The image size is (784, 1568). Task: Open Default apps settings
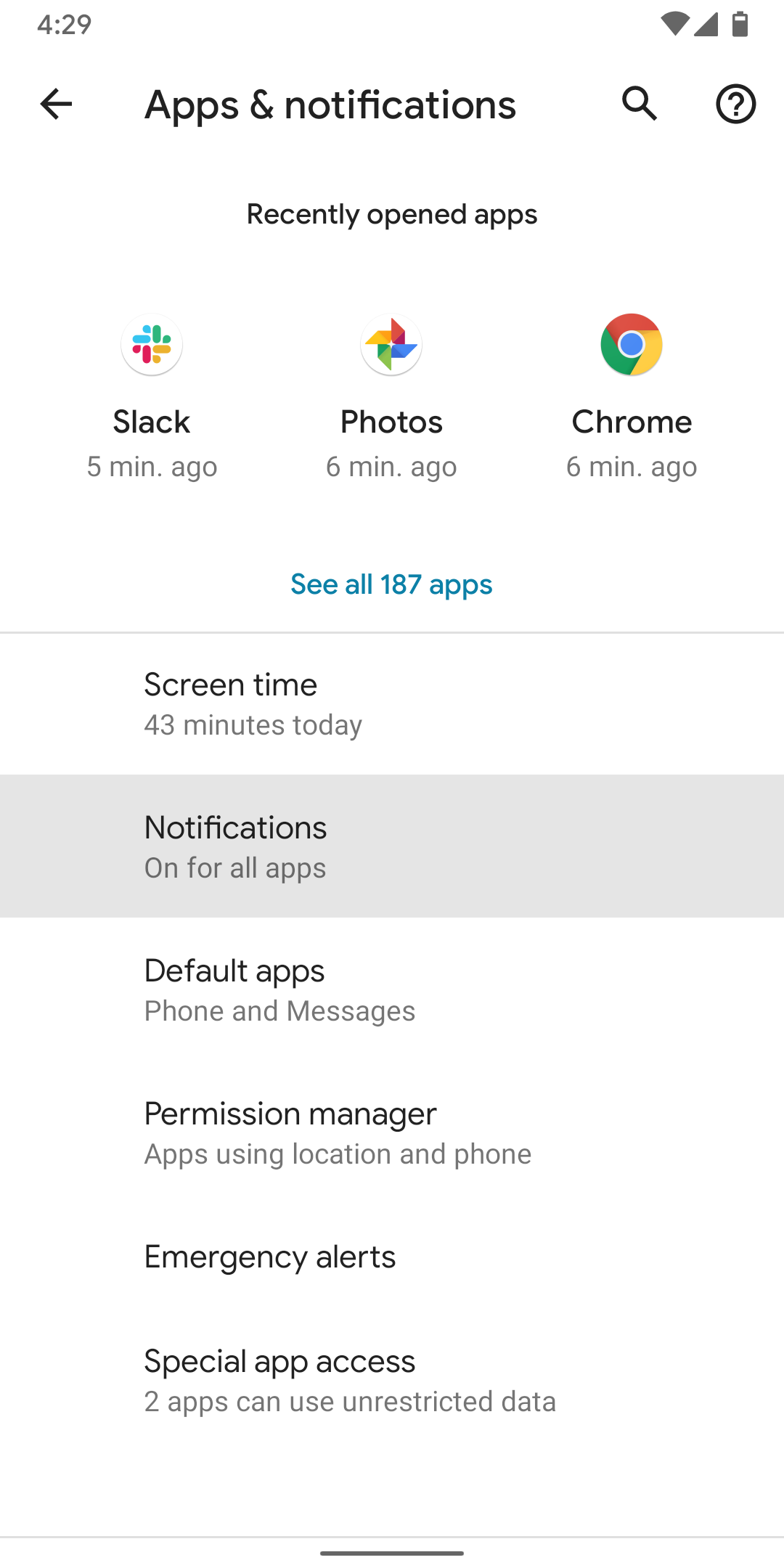click(392, 989)
